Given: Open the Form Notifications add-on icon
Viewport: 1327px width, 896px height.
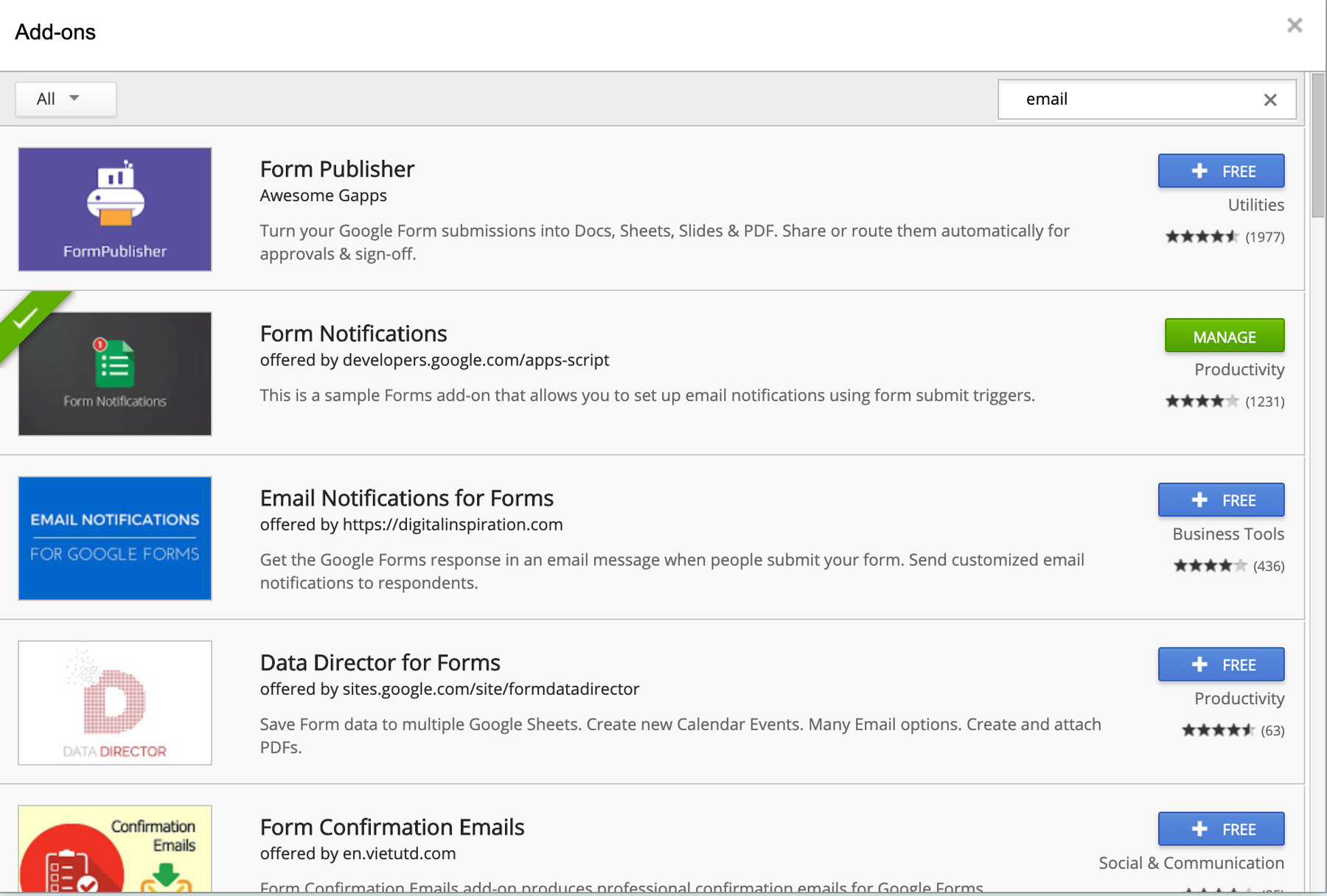Looking at the screenshot, I should click(x=115, y=374).
